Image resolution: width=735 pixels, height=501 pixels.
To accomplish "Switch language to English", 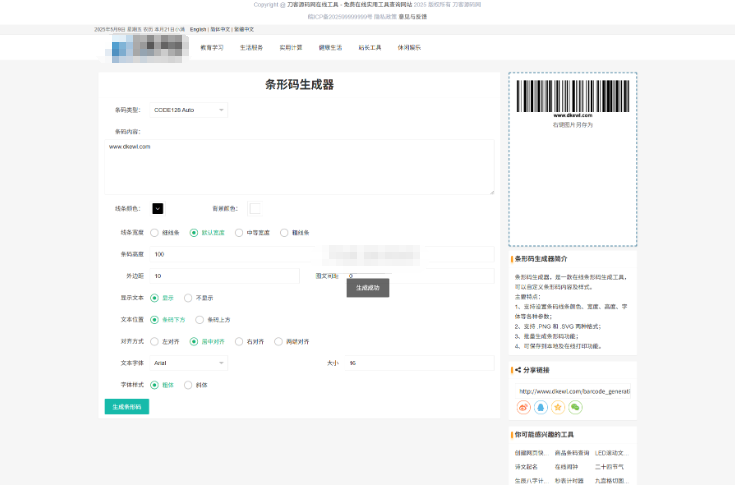I will [198, 29].
